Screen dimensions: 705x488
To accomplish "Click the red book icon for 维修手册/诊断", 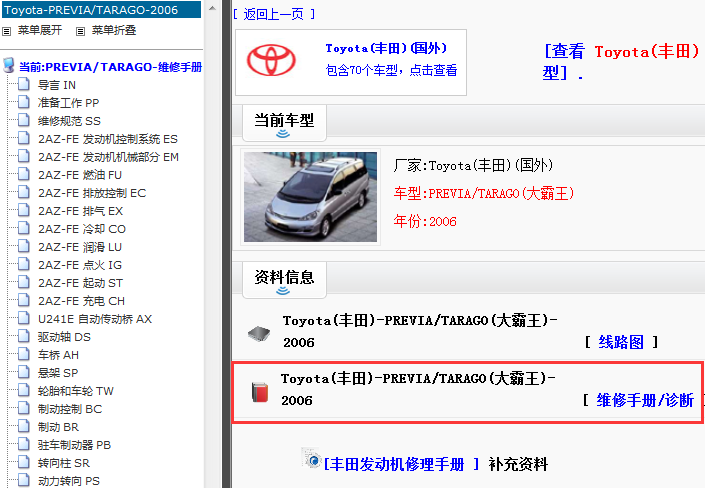I will click(x=260, y=392).
